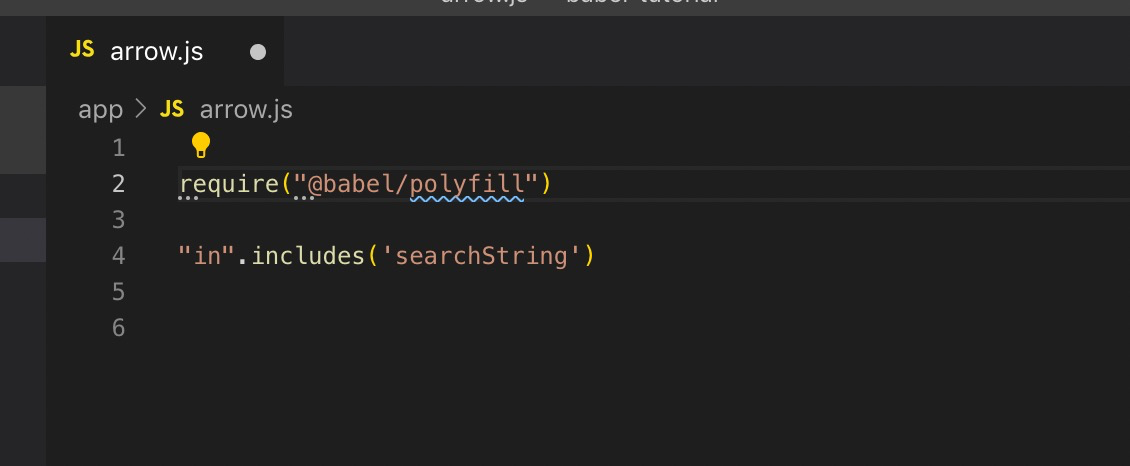Screen dimensions: 1130x466
Task: Open the arrow.js breadcrumb dropdown
Action: point(246,109)
